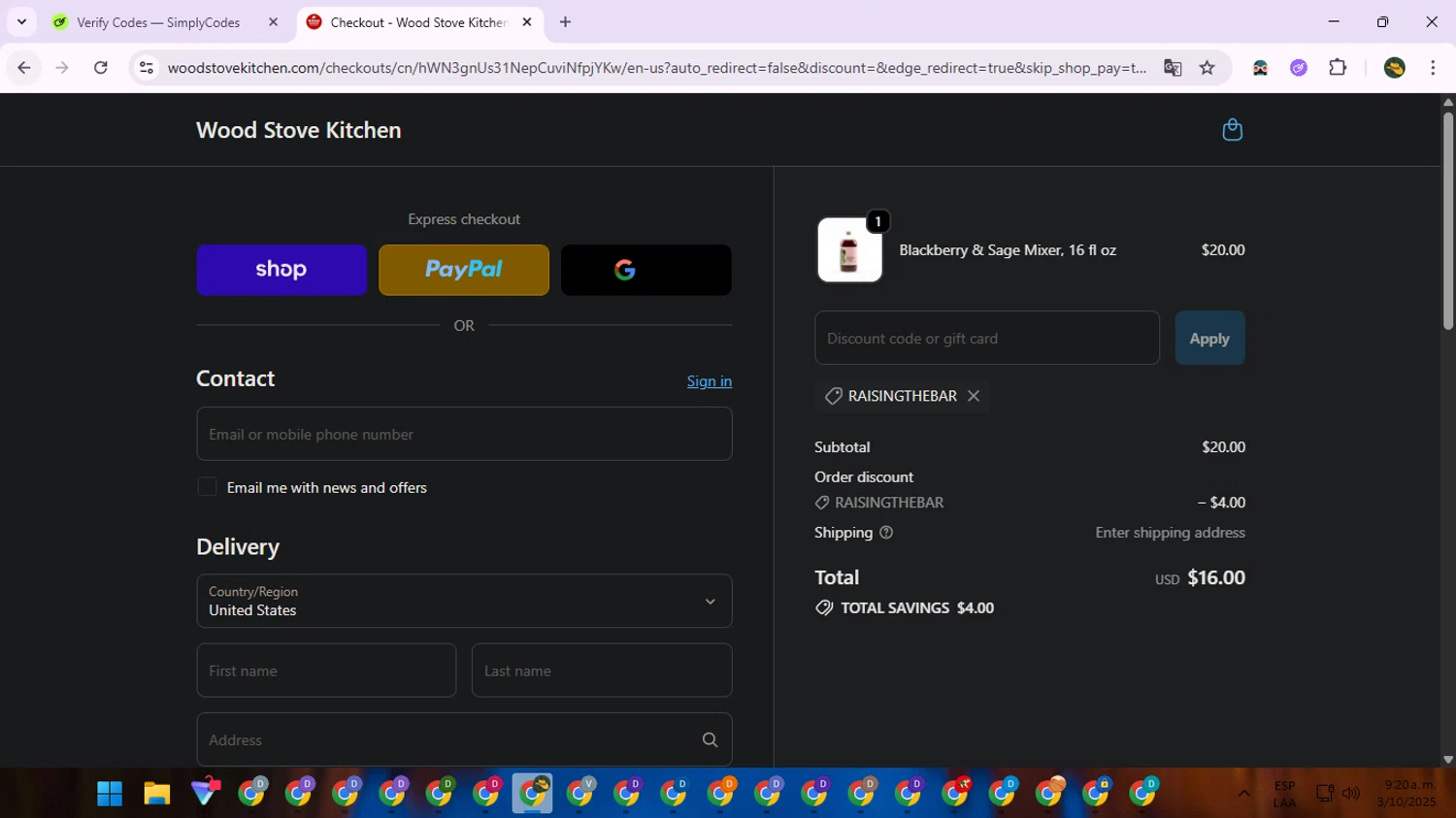Screen dimensions: 1456x818
Task: Click the shipping info question mark icon
Action: [x=885, y=533]
